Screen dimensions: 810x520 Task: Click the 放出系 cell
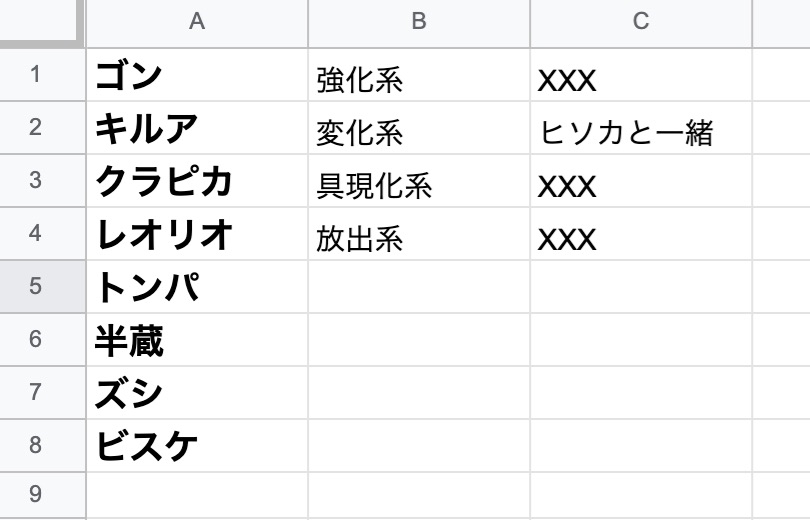coord(419,234)
